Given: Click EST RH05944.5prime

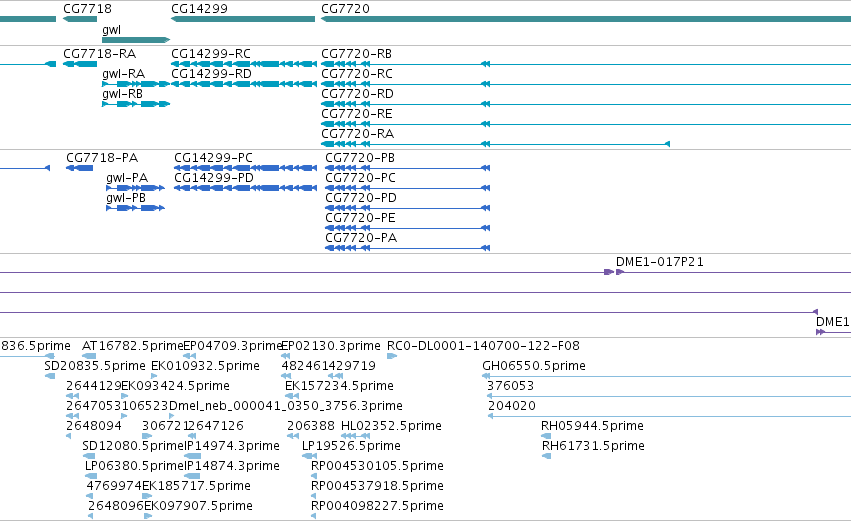Looking at the screenshot, I should (x=592, y=426).
